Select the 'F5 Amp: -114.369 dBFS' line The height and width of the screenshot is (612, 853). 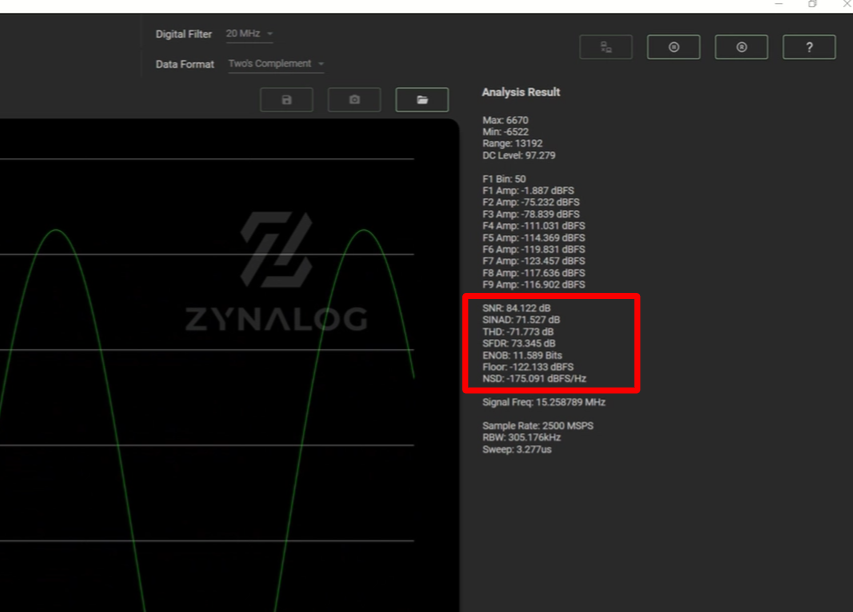(x=533, y=238)
